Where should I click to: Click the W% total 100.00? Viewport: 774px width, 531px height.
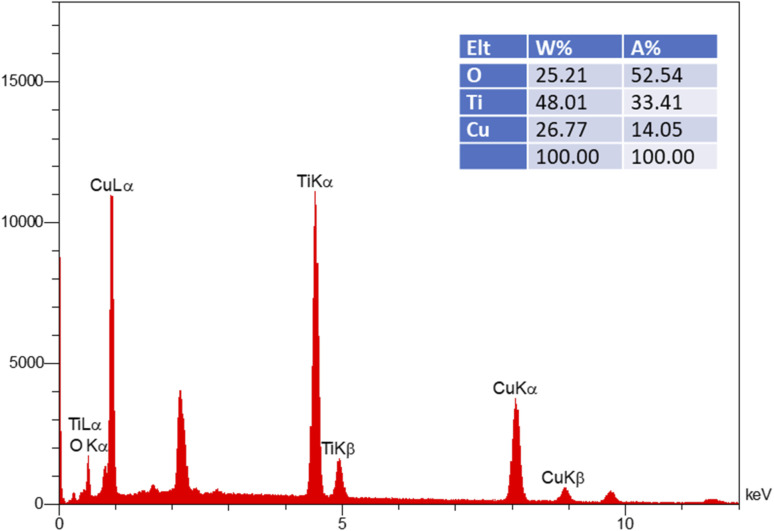567,157
